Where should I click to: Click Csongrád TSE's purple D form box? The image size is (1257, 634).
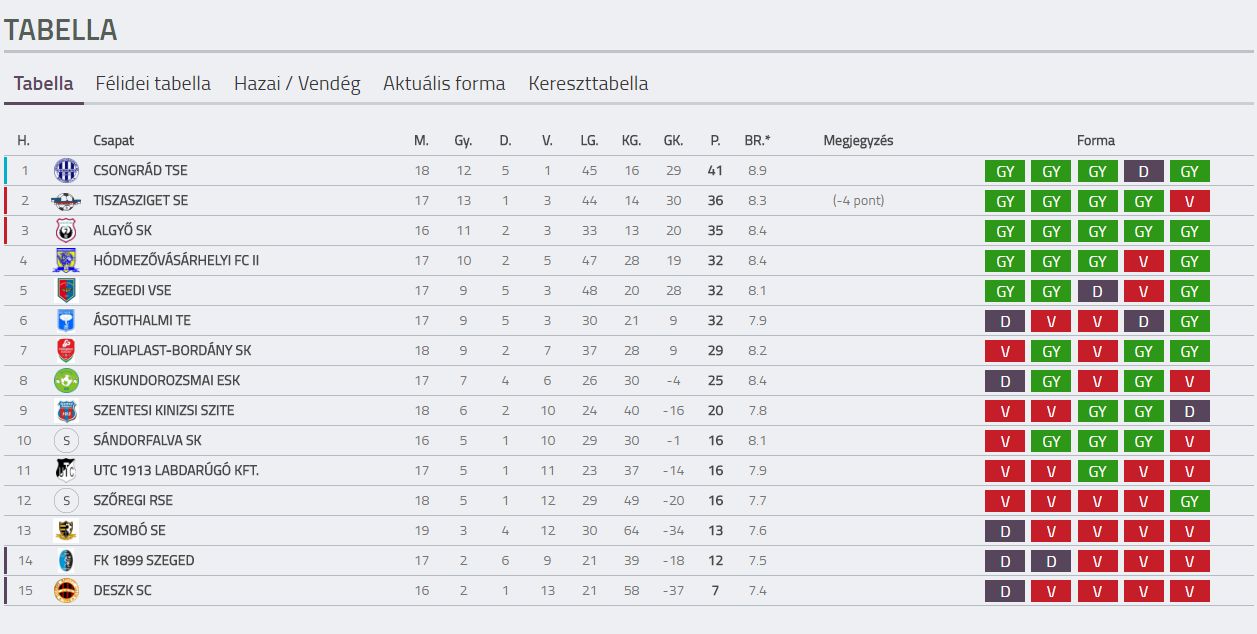point(1144,171)
